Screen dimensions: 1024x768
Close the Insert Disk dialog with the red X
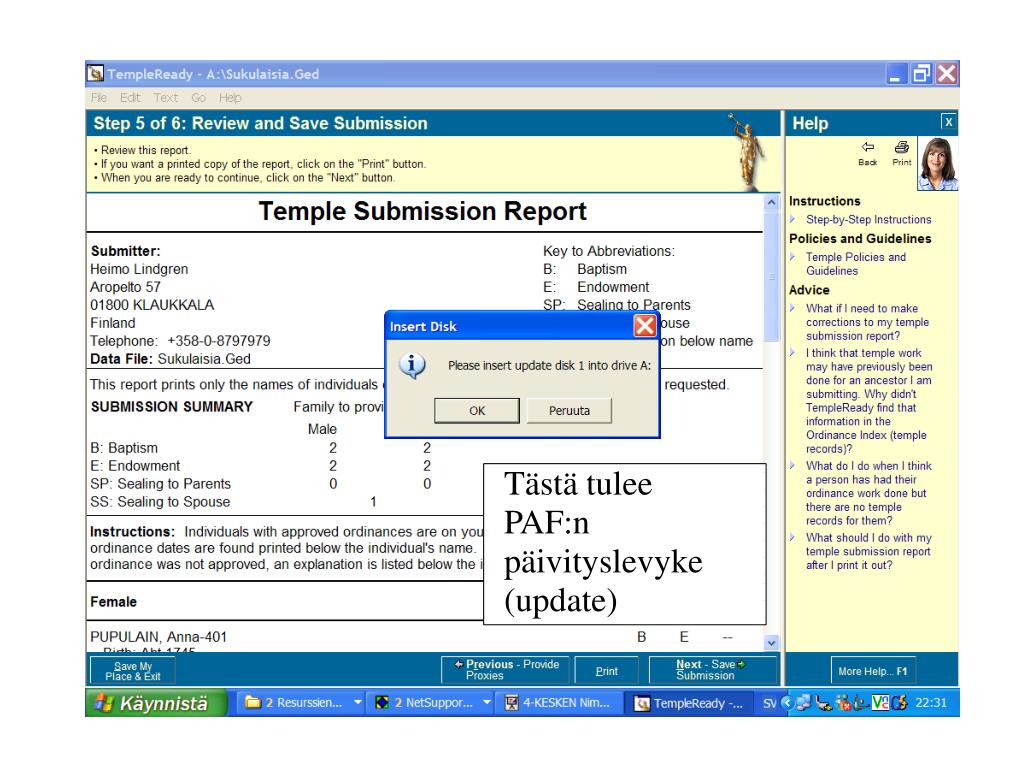point(645,326)
